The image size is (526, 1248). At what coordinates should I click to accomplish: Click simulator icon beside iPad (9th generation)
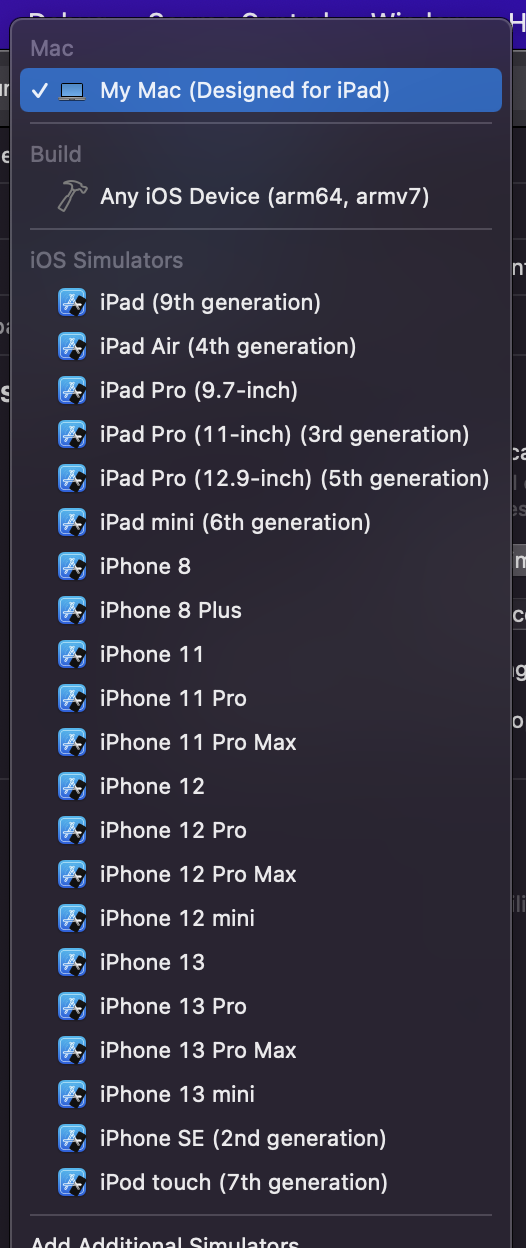(72, 302)
